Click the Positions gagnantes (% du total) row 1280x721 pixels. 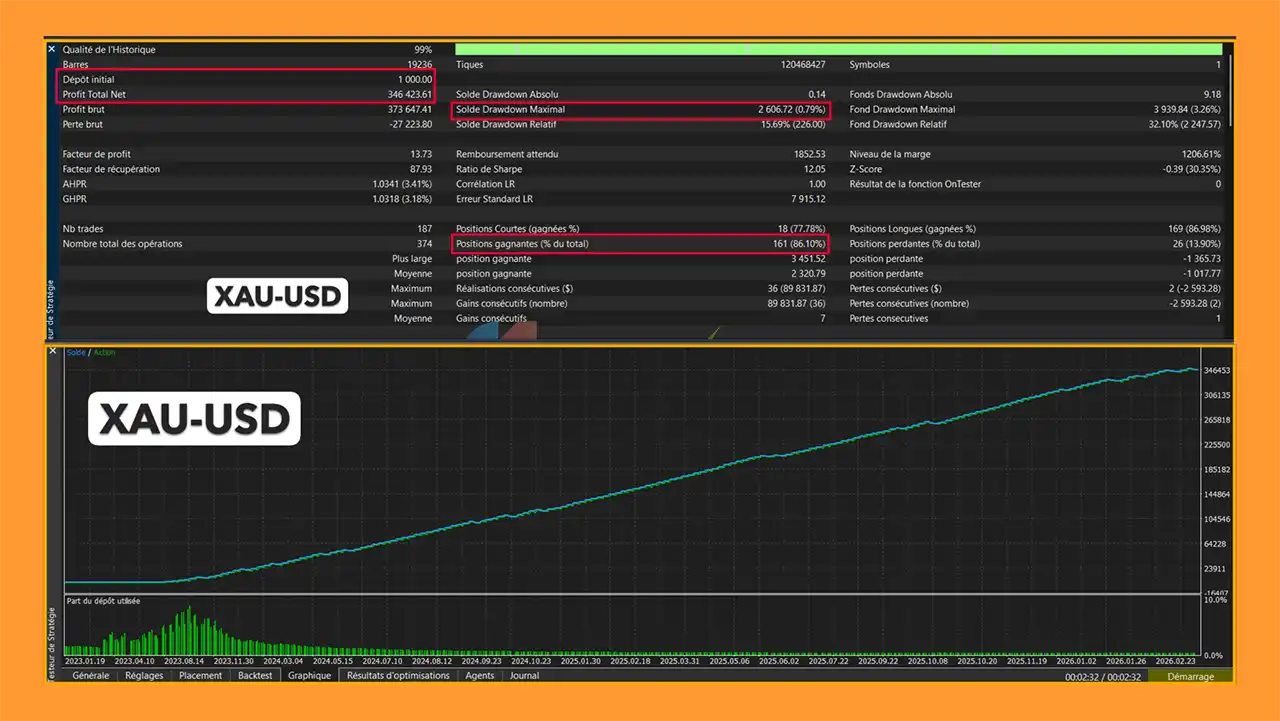pos(640,244)
